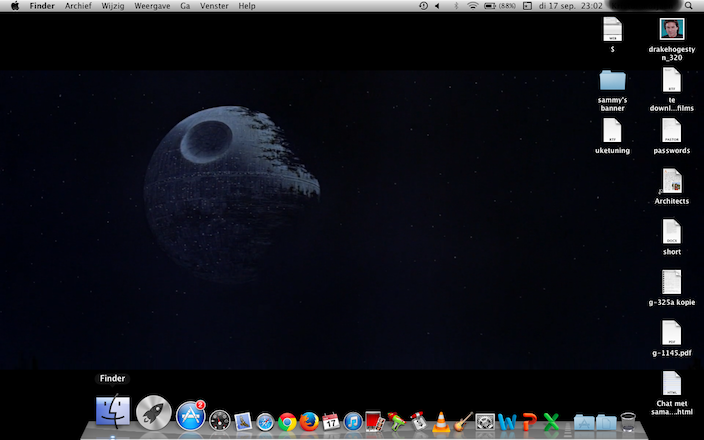The height and width of the screenshot is (440, 704).
Task: Open Applications folder stack in Dock
Action: (584, 422)
